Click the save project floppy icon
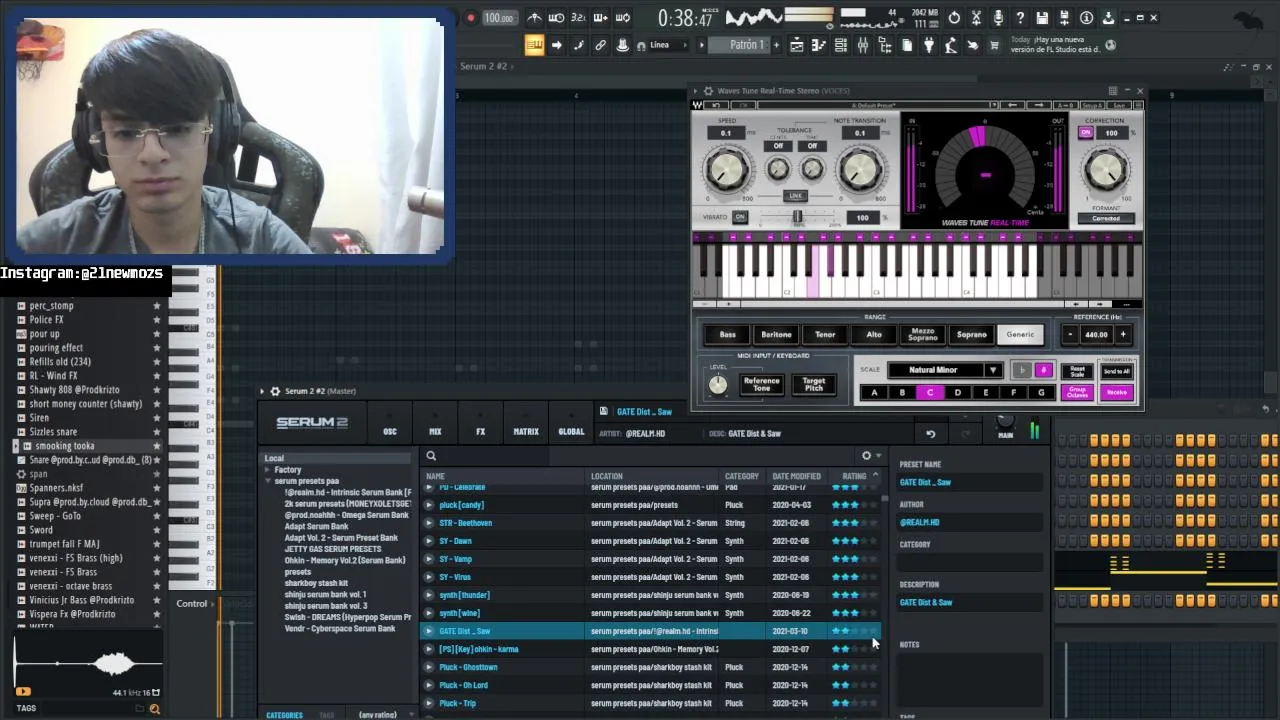 [x=1042, y=18]
